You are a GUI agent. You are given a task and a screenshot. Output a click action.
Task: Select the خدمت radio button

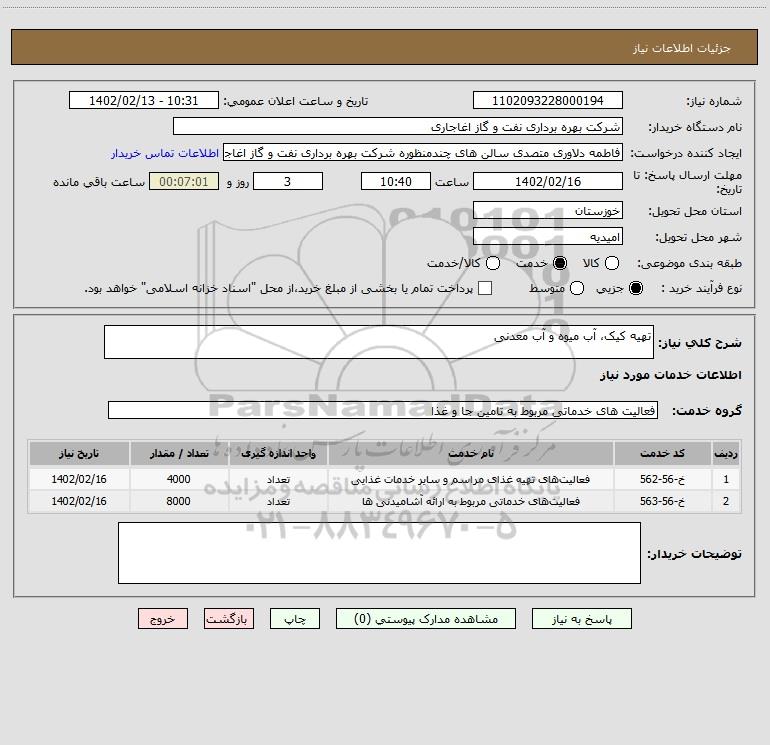[559, 263]
